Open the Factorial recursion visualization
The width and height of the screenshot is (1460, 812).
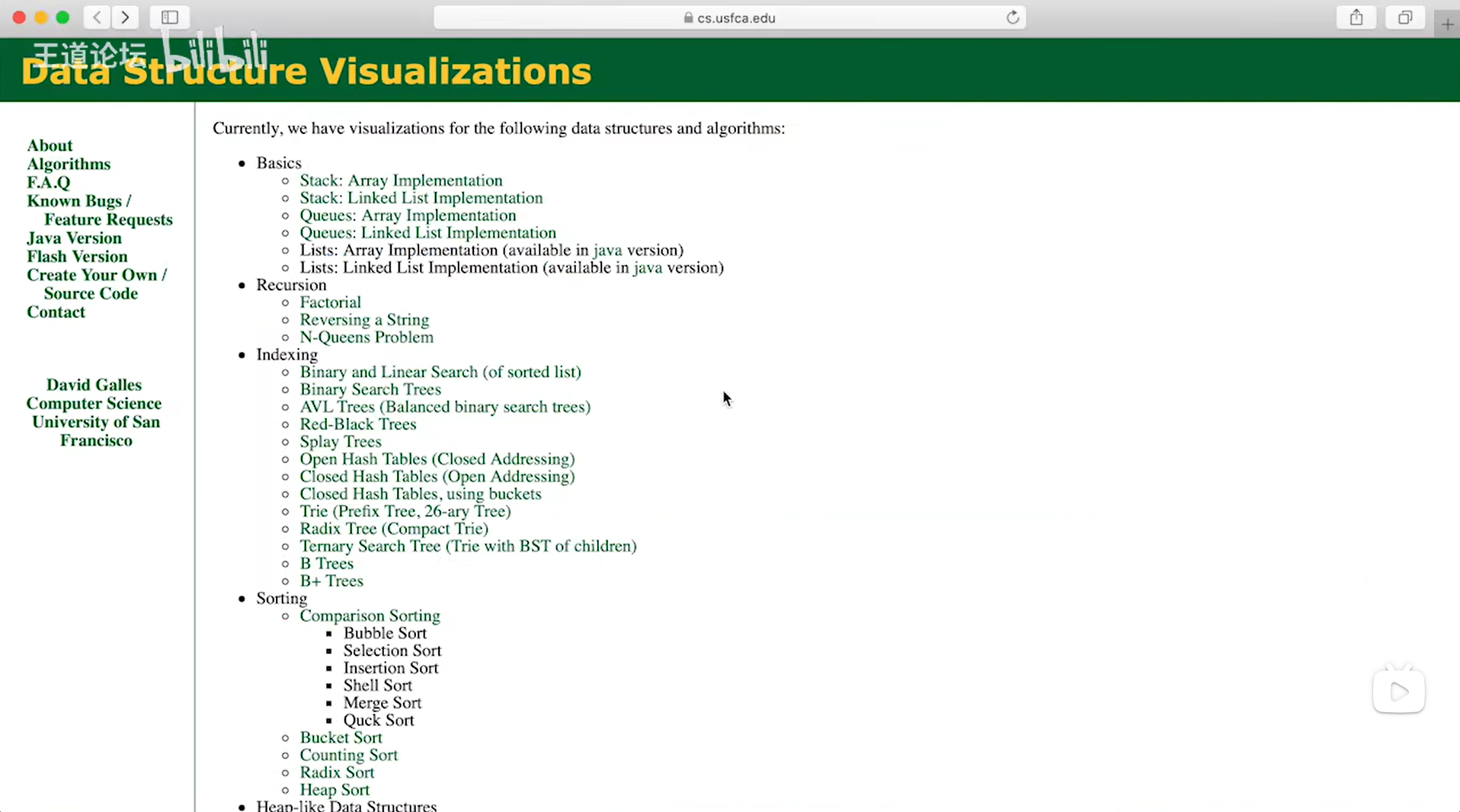click(x=330, y=302)
